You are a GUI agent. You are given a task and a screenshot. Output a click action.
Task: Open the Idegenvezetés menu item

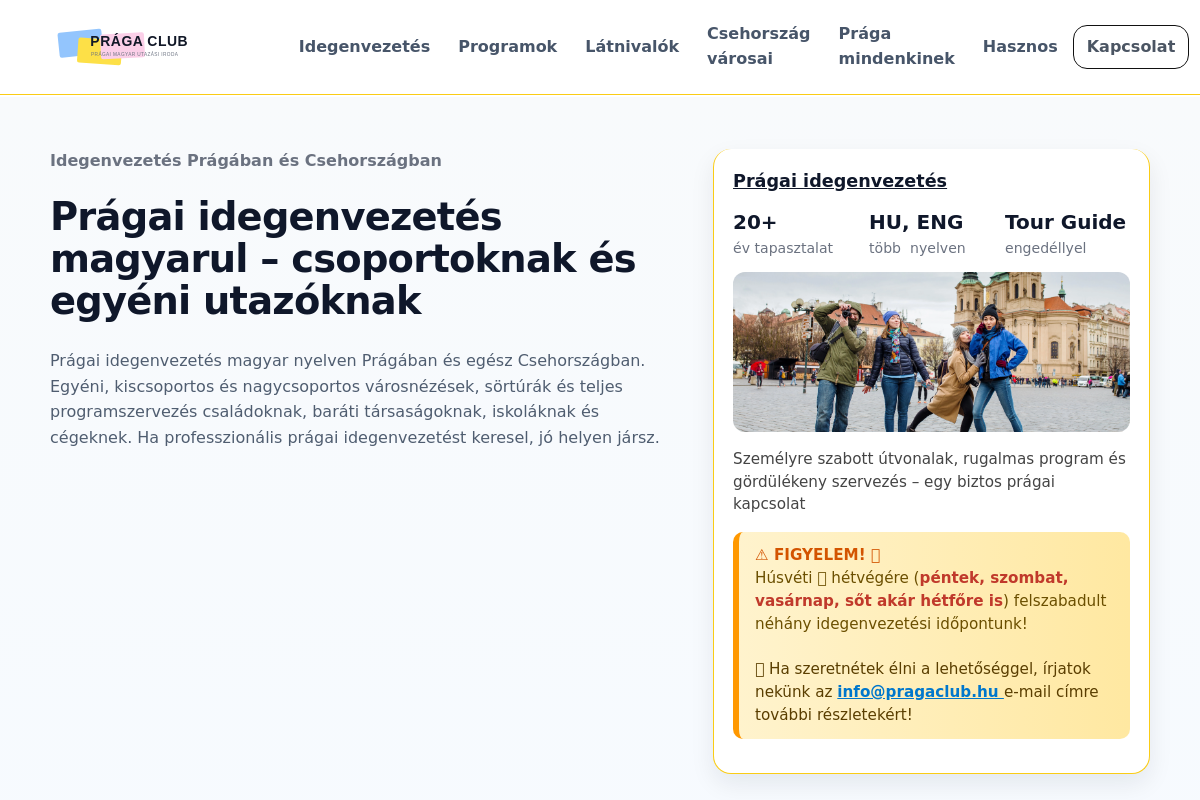[364, 47]
